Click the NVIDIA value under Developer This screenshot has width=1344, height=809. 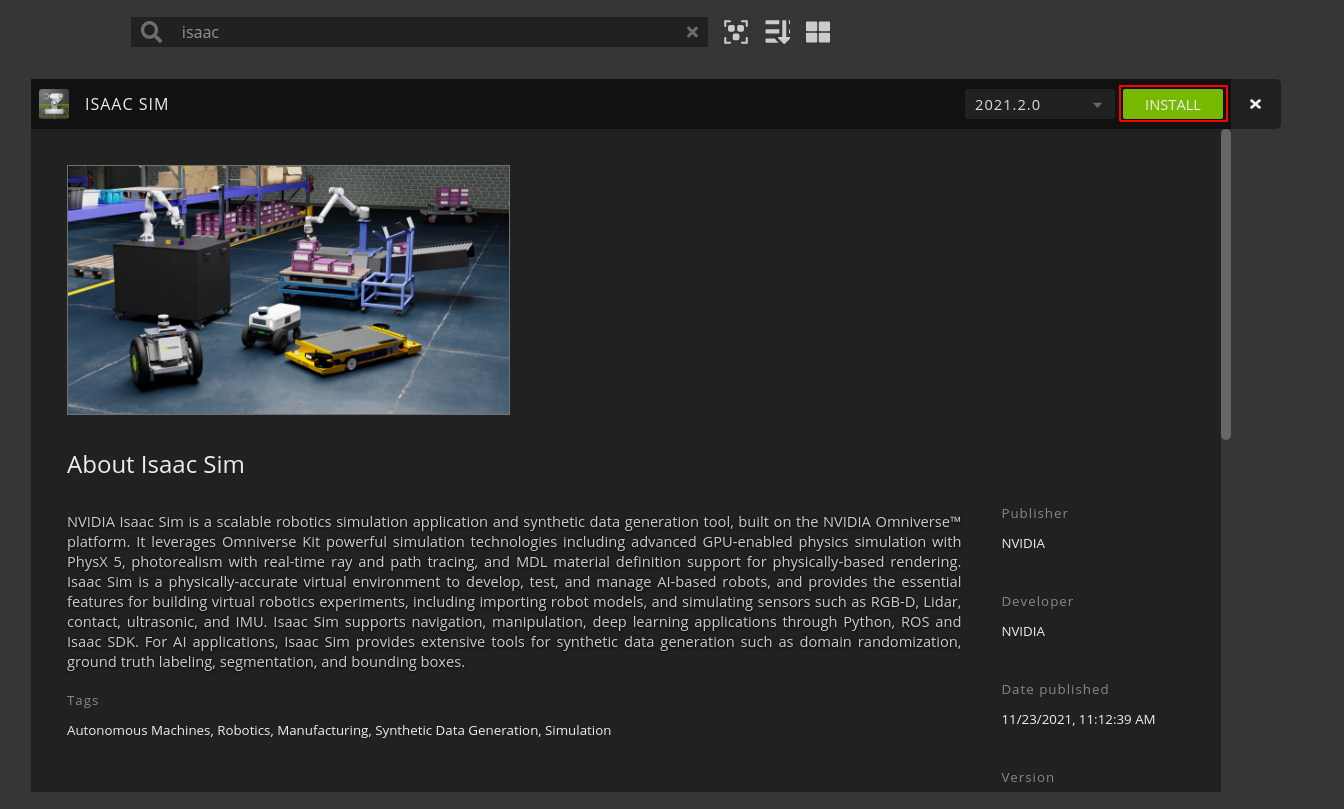click(1023, 631)
